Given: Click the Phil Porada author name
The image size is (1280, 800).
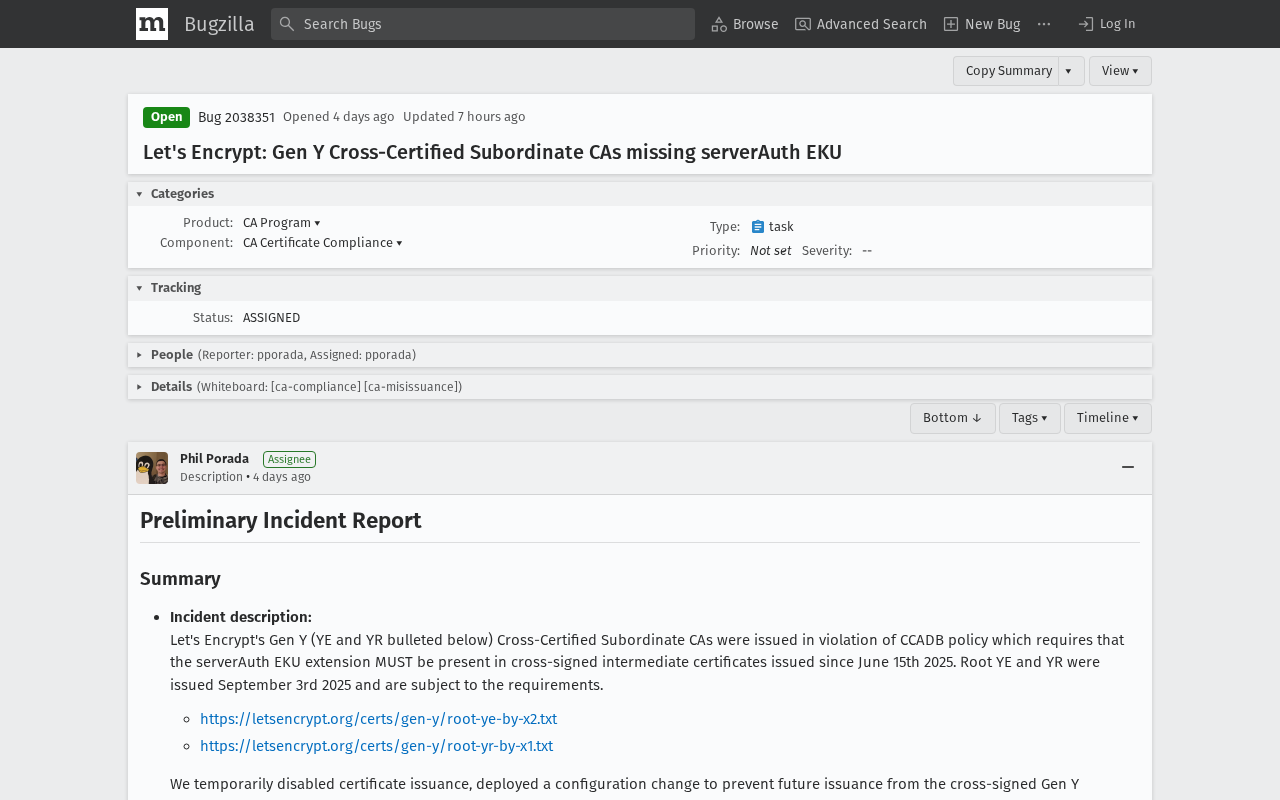Looking at the screenshot, I should click(x=214, y=459).
